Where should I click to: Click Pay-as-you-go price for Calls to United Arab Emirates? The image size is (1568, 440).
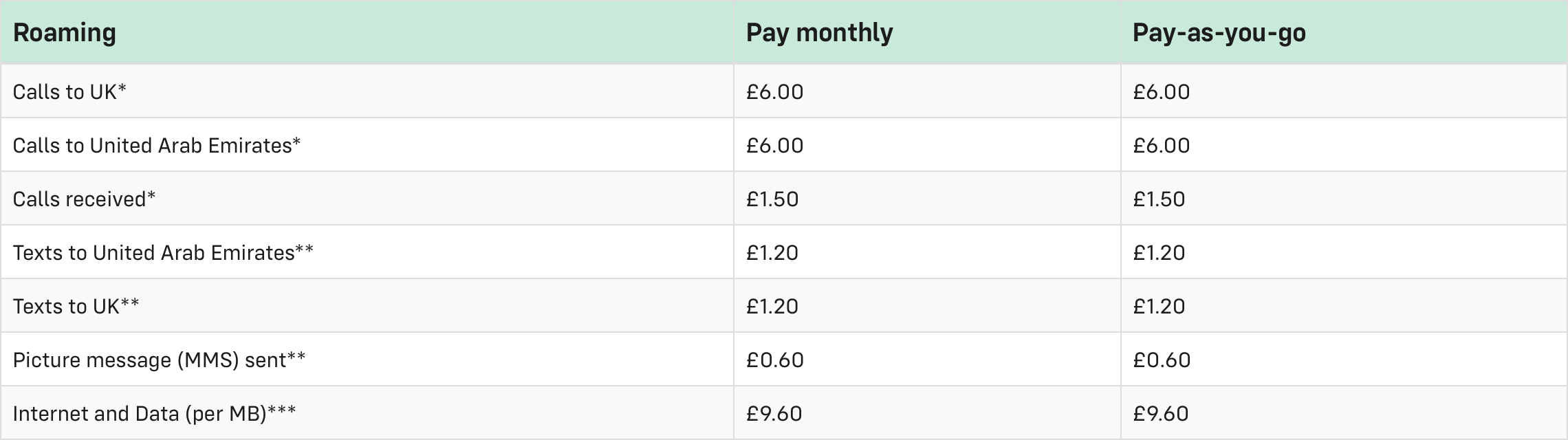click(x=1161, y=146)
